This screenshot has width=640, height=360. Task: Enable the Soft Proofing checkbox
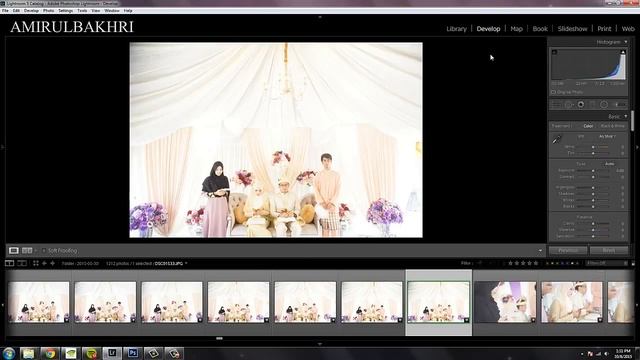point(44,250)
